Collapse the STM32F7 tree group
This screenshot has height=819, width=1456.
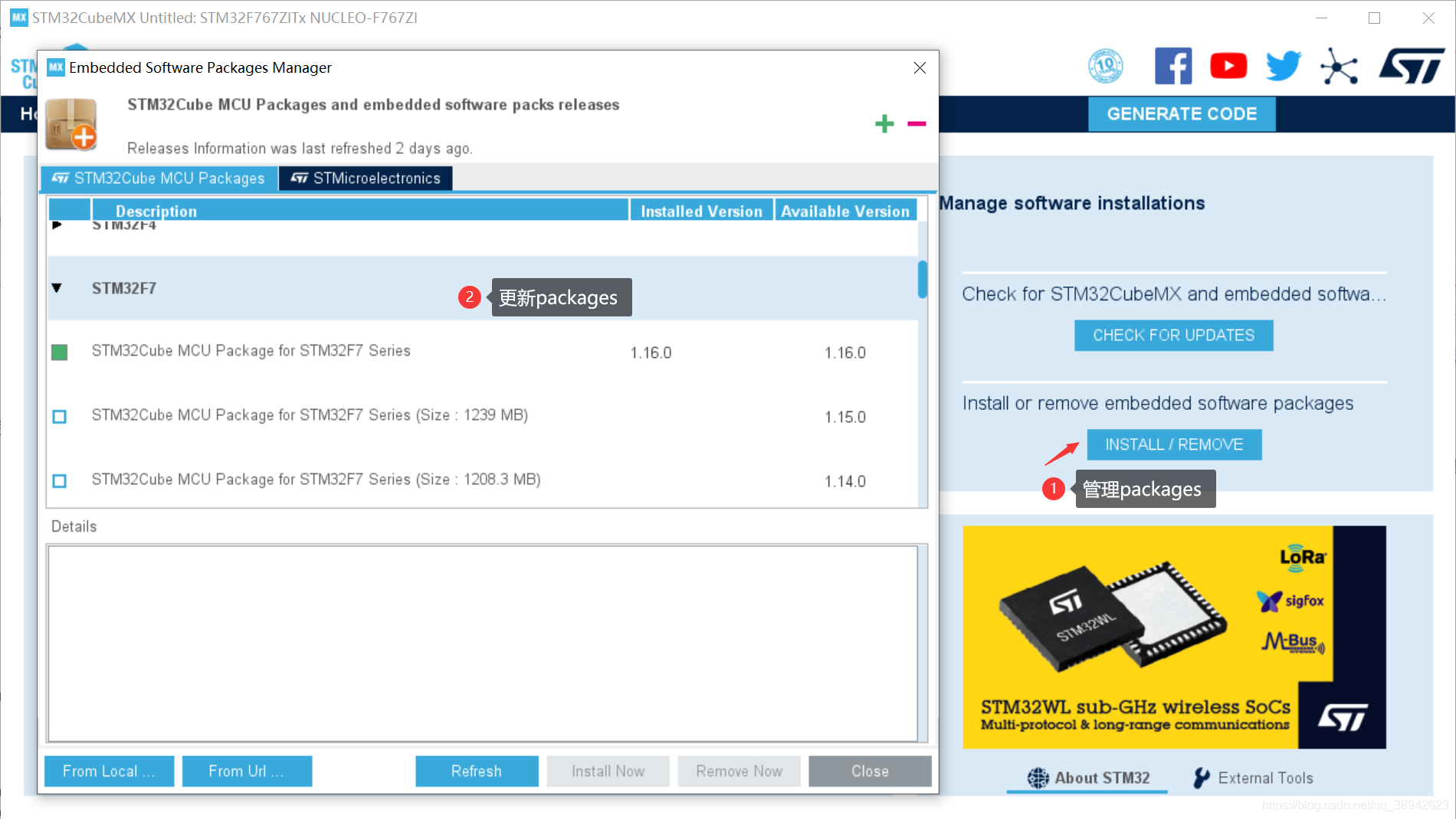coord(57,288)
